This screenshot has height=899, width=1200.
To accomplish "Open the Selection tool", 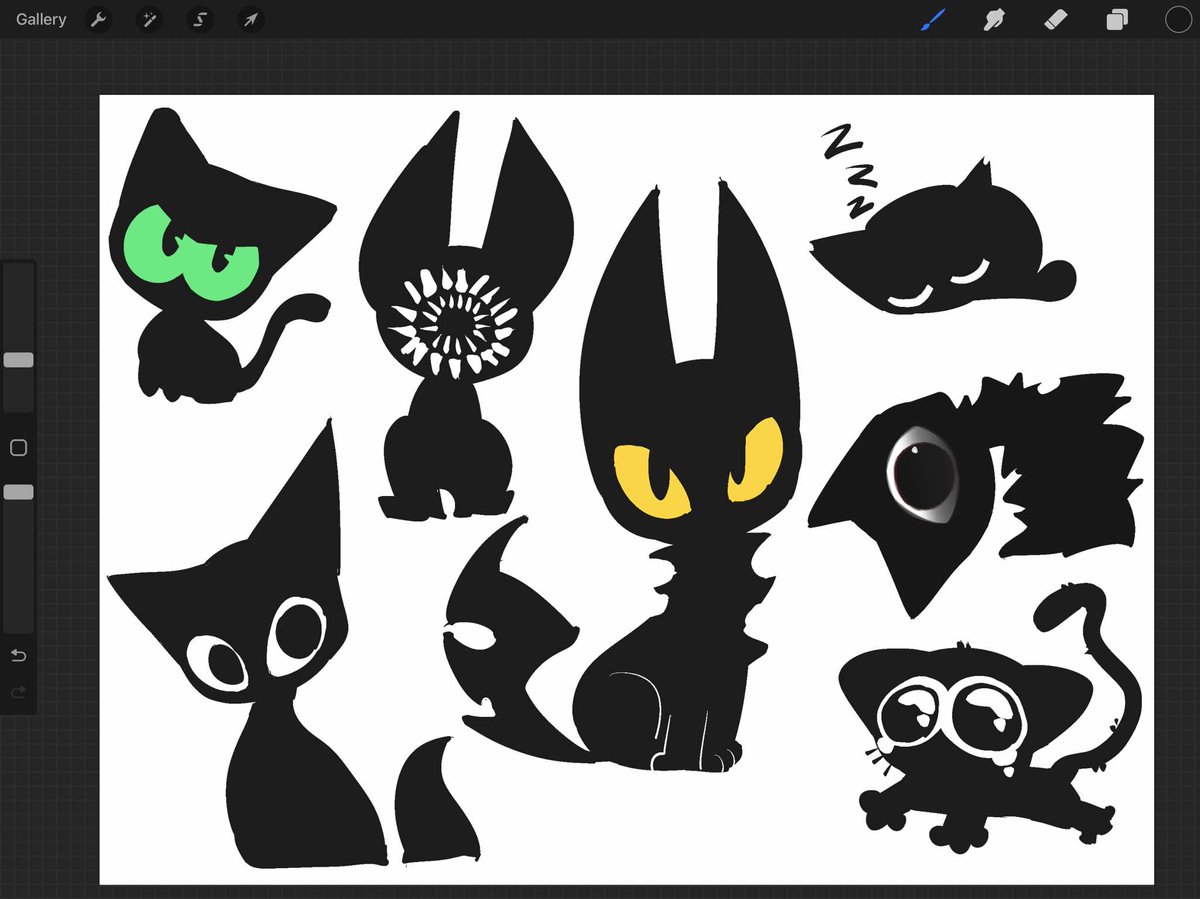I will click(200, 19).
